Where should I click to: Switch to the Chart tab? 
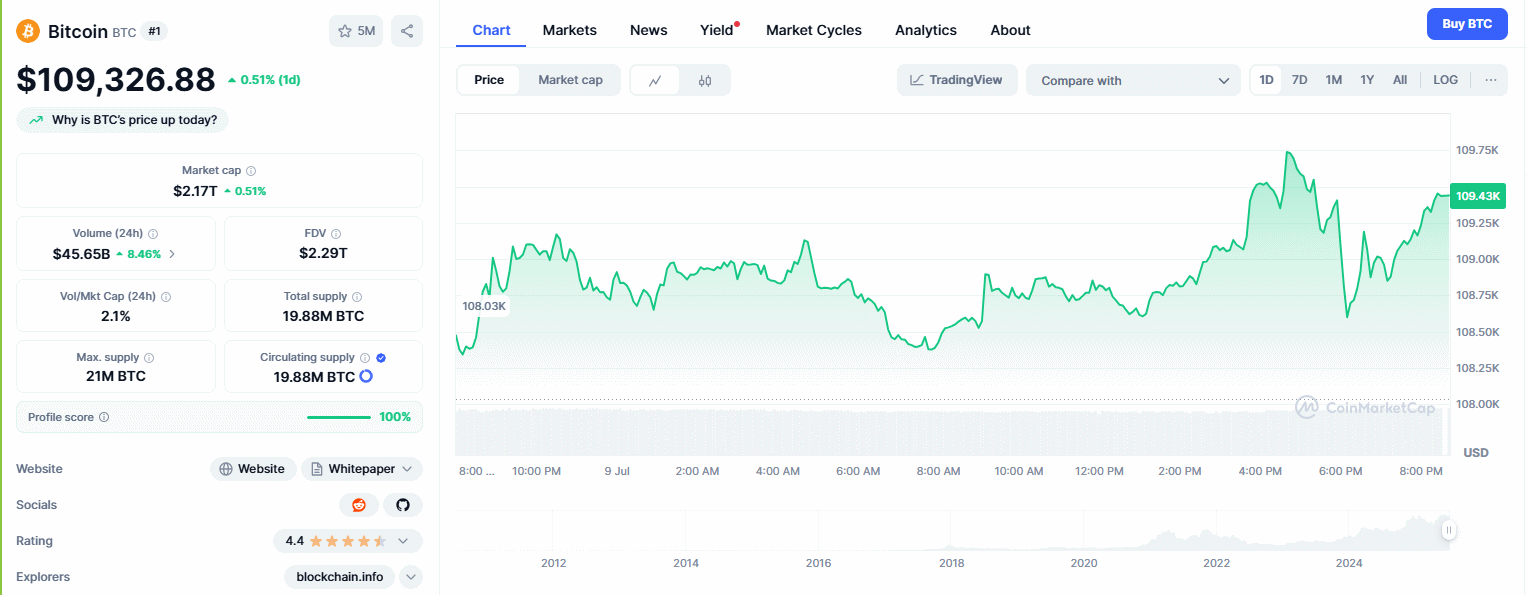491,30
